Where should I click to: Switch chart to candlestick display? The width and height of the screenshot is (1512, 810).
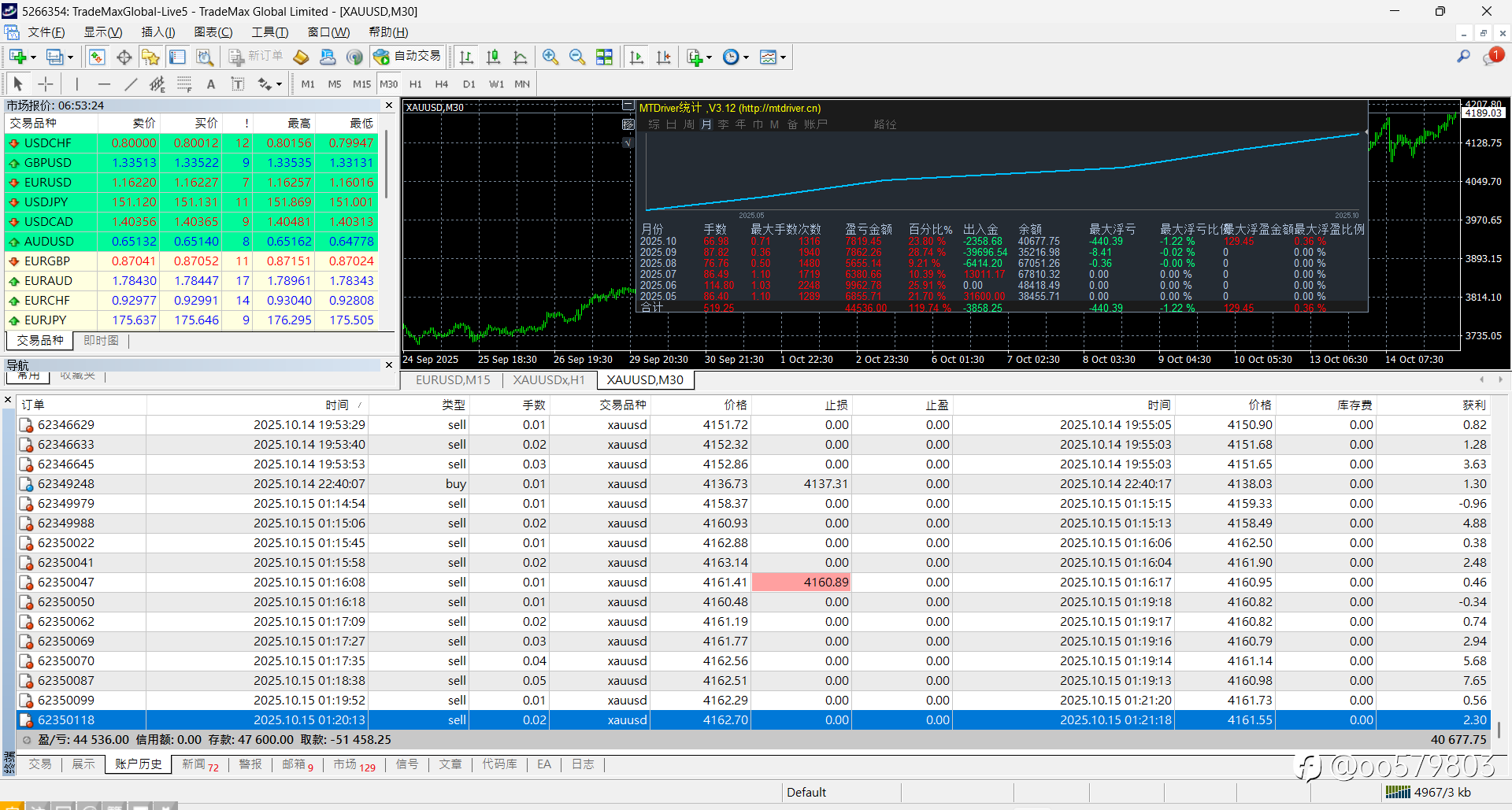pos(493,57)
